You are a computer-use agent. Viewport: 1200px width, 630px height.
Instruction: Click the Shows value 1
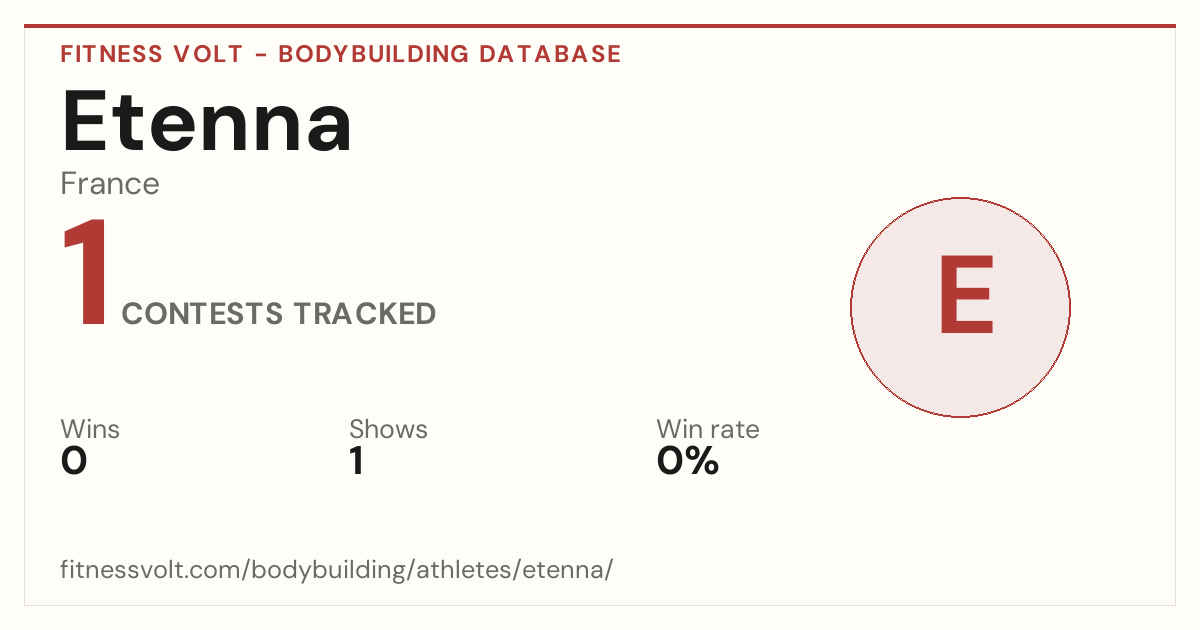pos(357,462)
